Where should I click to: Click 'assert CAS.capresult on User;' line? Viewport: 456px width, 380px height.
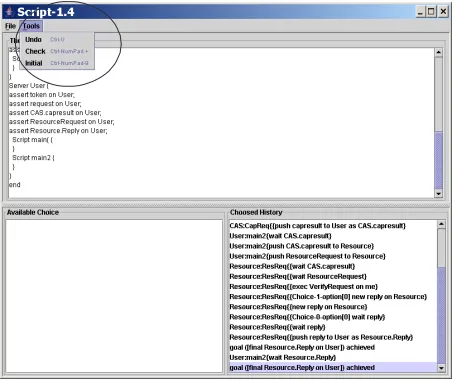pos(55,113)
